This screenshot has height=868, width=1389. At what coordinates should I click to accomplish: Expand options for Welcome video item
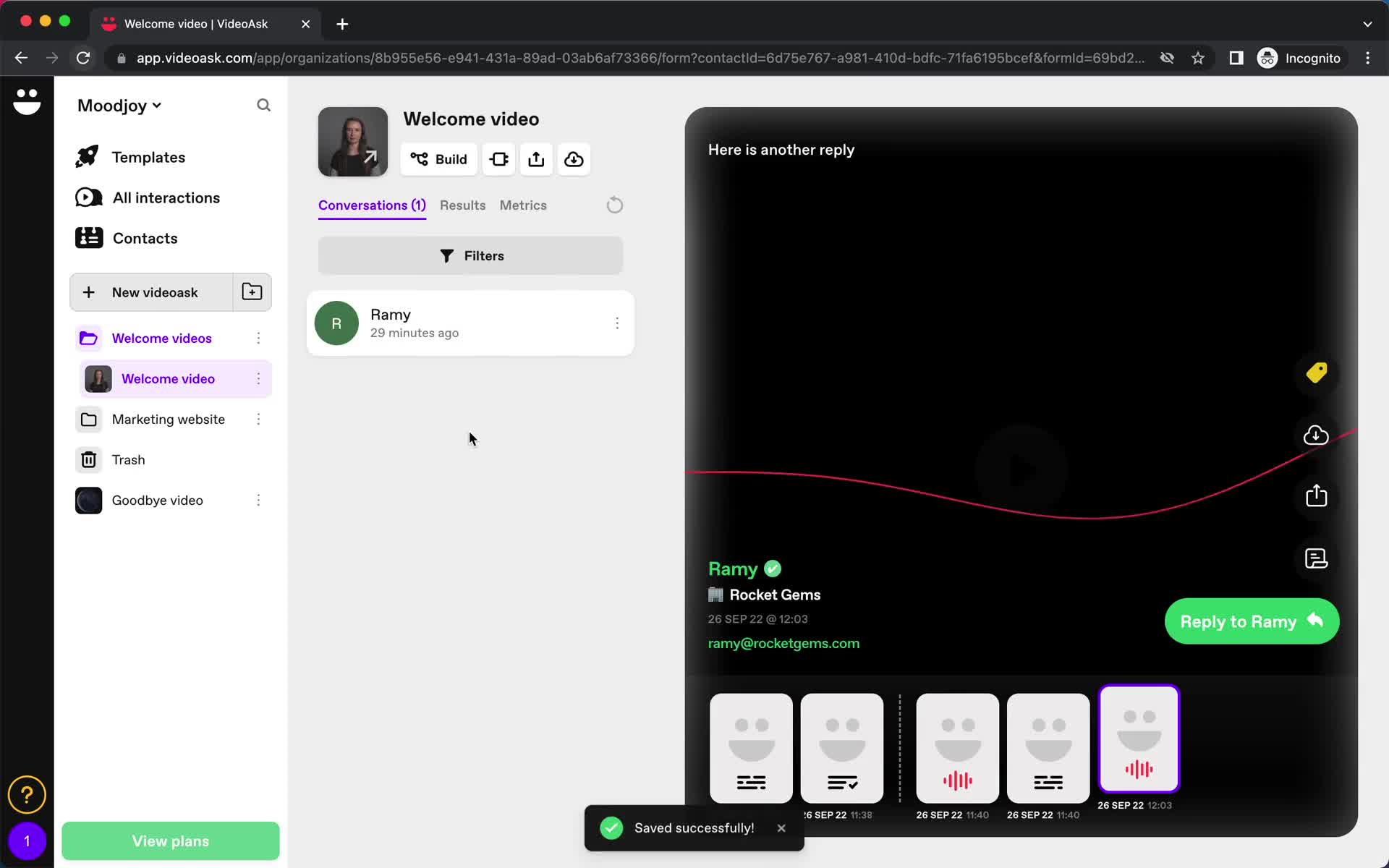click(258, 378)
